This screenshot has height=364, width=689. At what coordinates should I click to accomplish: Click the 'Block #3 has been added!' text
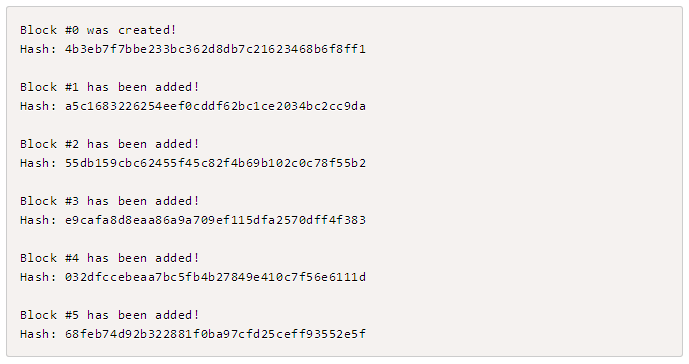pyautogui.click(x=110, y=201)
